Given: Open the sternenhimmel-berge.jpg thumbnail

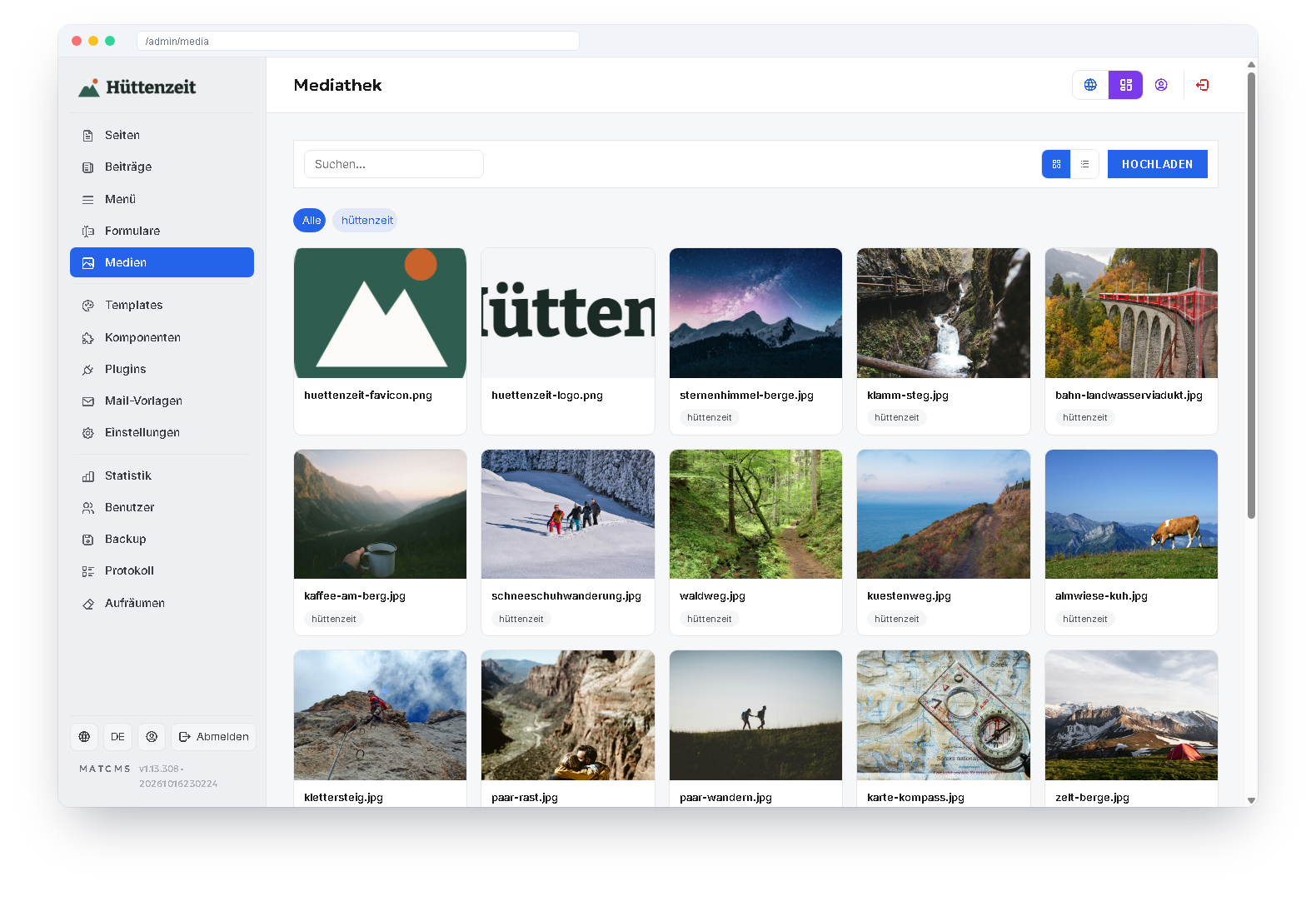Looking at the screenshot, I should click(755, 313).
